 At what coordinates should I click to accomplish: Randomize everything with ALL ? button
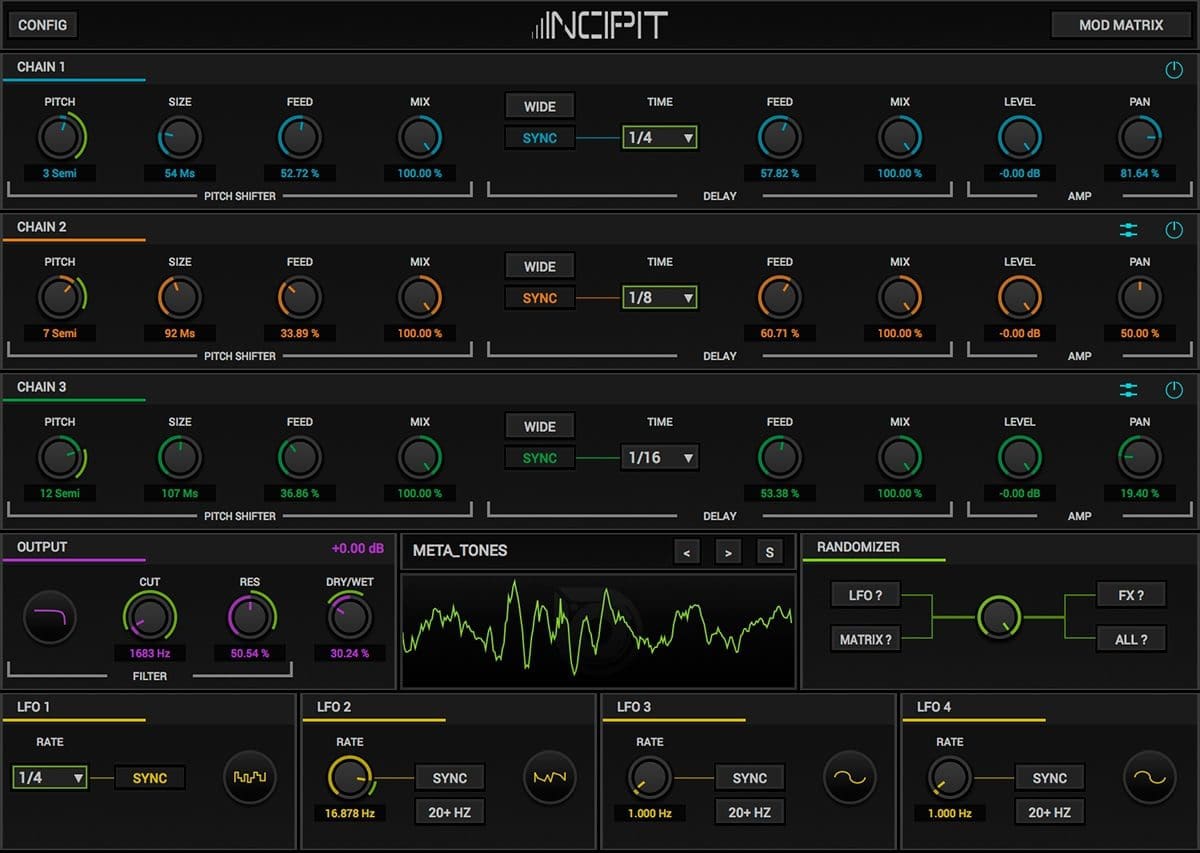(x=1131, y=639)
